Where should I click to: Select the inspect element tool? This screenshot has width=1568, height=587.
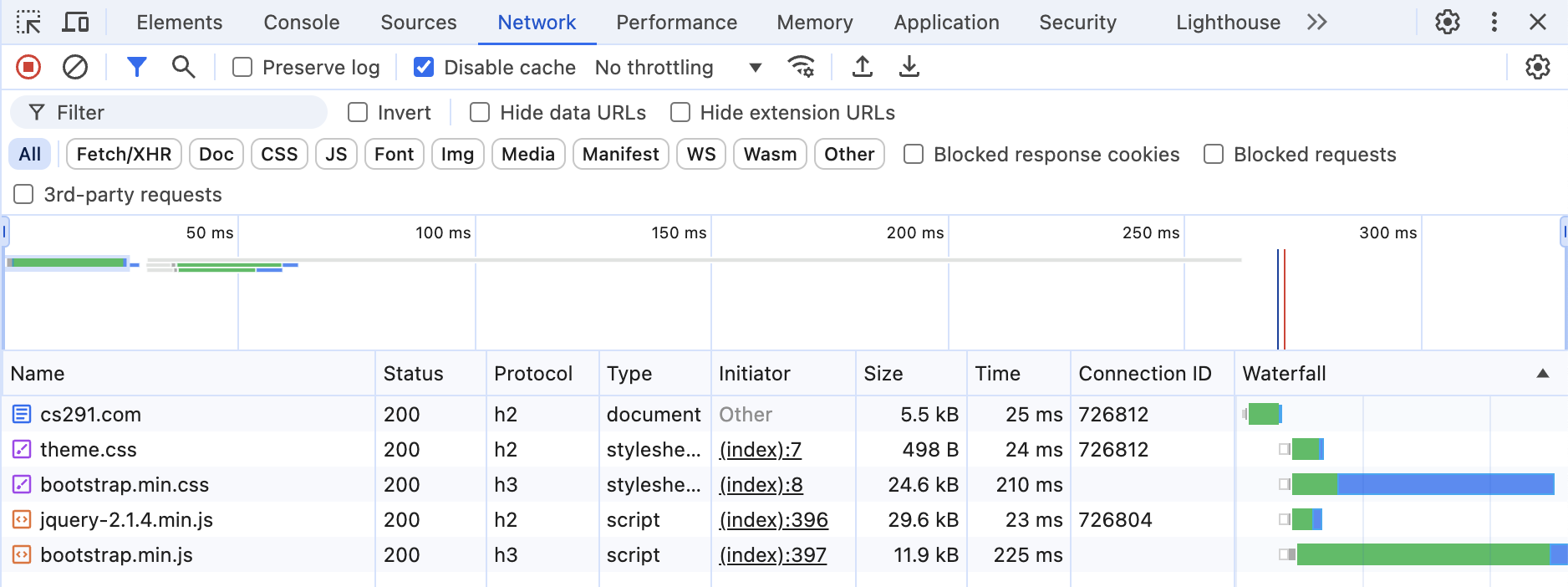[x=28, y=23]
